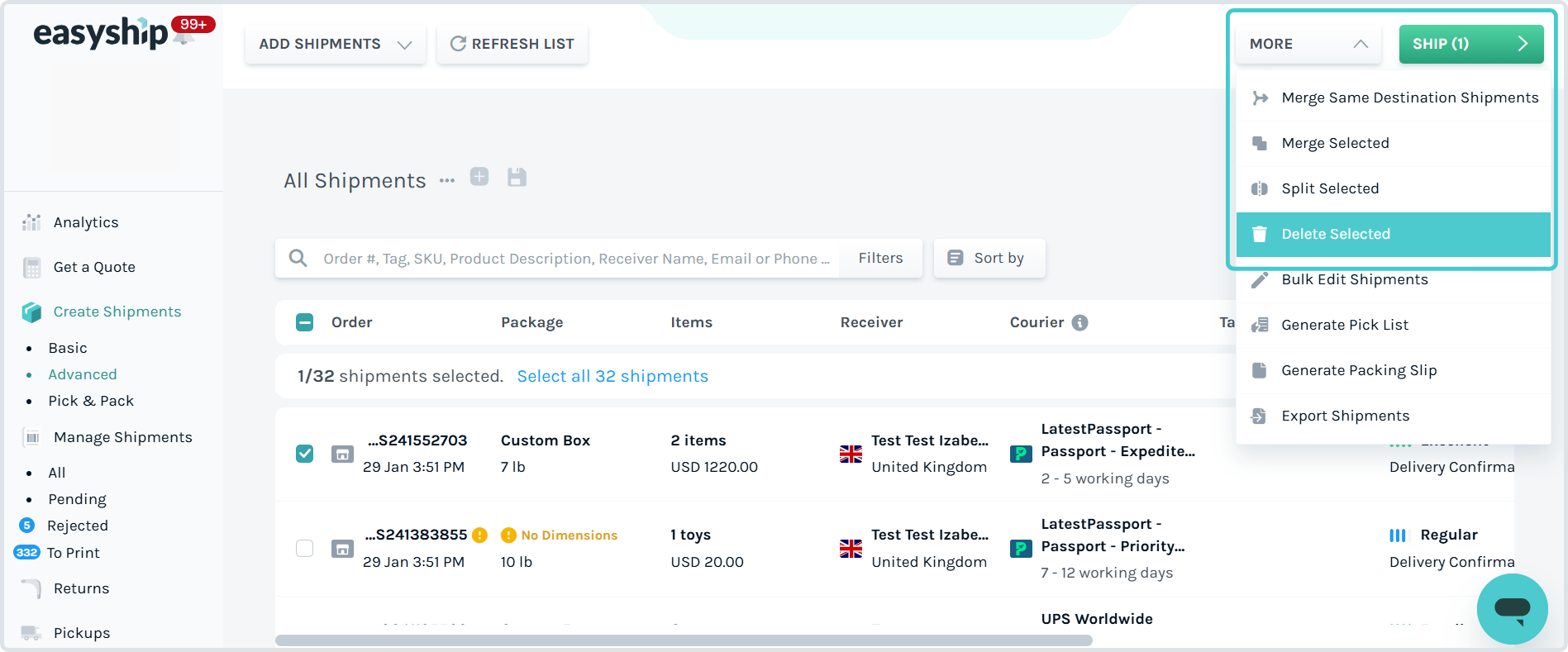Click the easyship logo
The image size is (1568, 652).
[x=100, y=33]
